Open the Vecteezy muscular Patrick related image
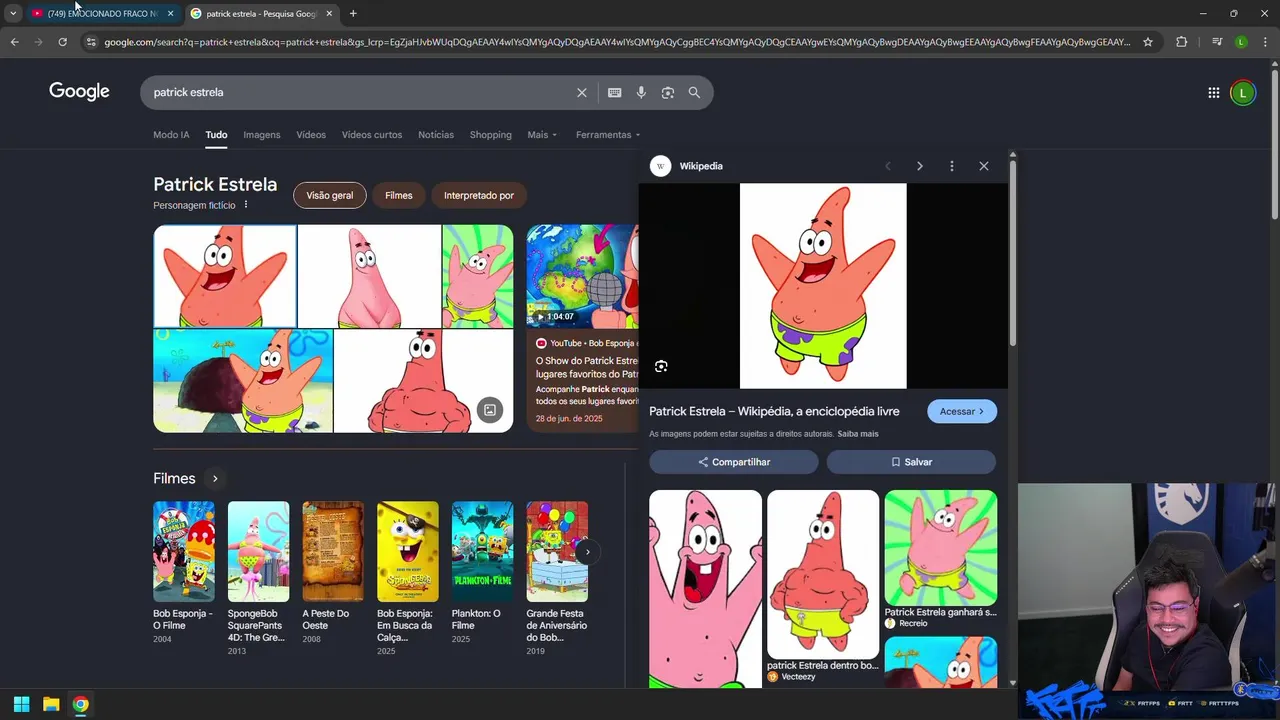The image size is (1280, 720). (823, 574)
